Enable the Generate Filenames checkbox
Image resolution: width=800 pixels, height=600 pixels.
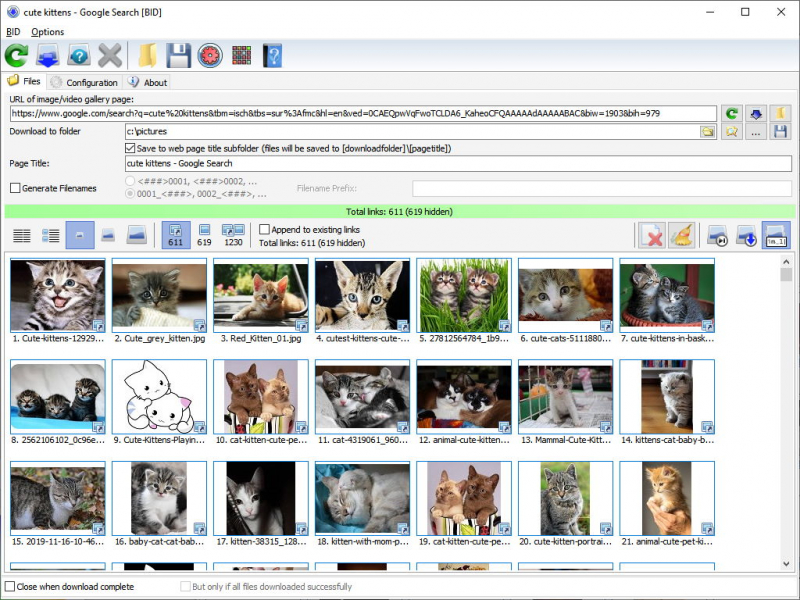[15, 188]
